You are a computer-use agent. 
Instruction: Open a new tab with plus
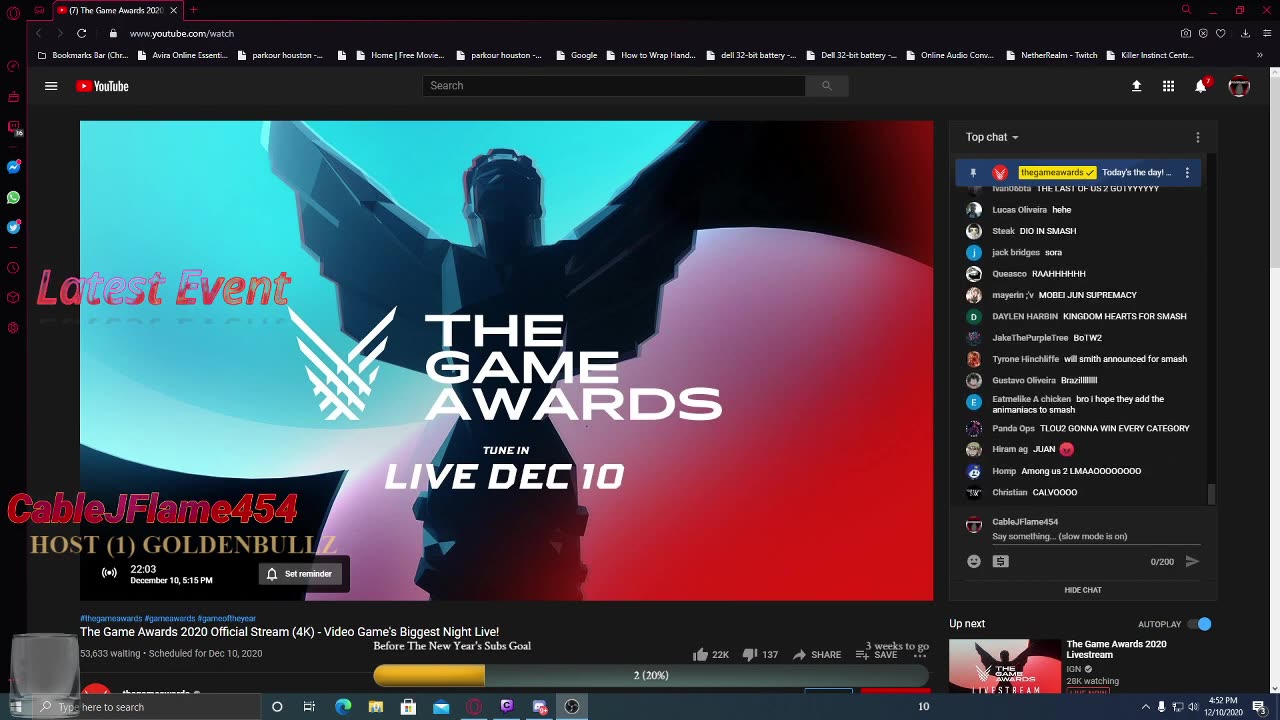coord(194,10)
